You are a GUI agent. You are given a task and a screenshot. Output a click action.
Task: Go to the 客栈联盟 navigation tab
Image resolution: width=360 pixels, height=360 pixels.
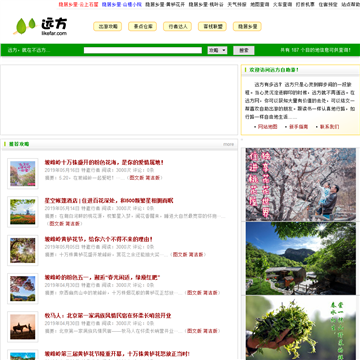(x=212, y=27)
